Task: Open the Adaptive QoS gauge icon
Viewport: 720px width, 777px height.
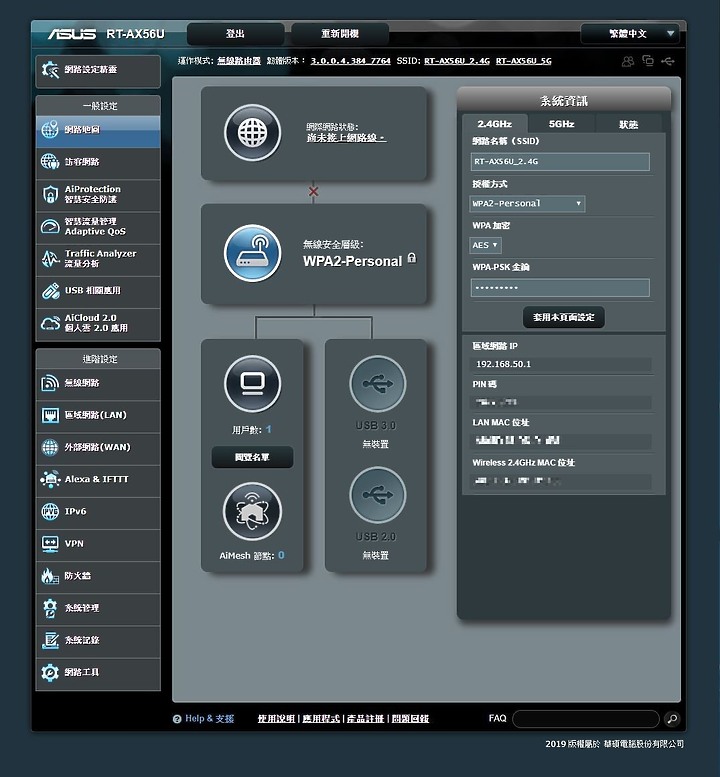Action: click(50, 226)
